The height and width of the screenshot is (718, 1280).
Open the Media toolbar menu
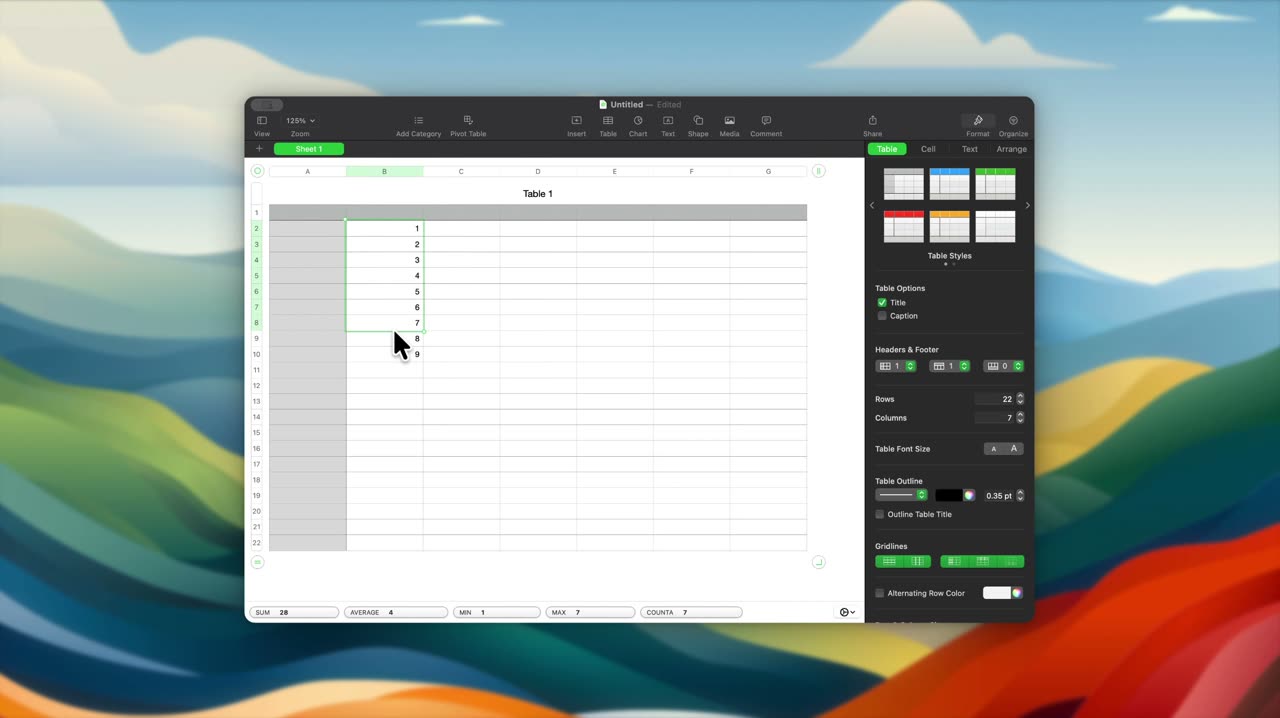[730, 121]
